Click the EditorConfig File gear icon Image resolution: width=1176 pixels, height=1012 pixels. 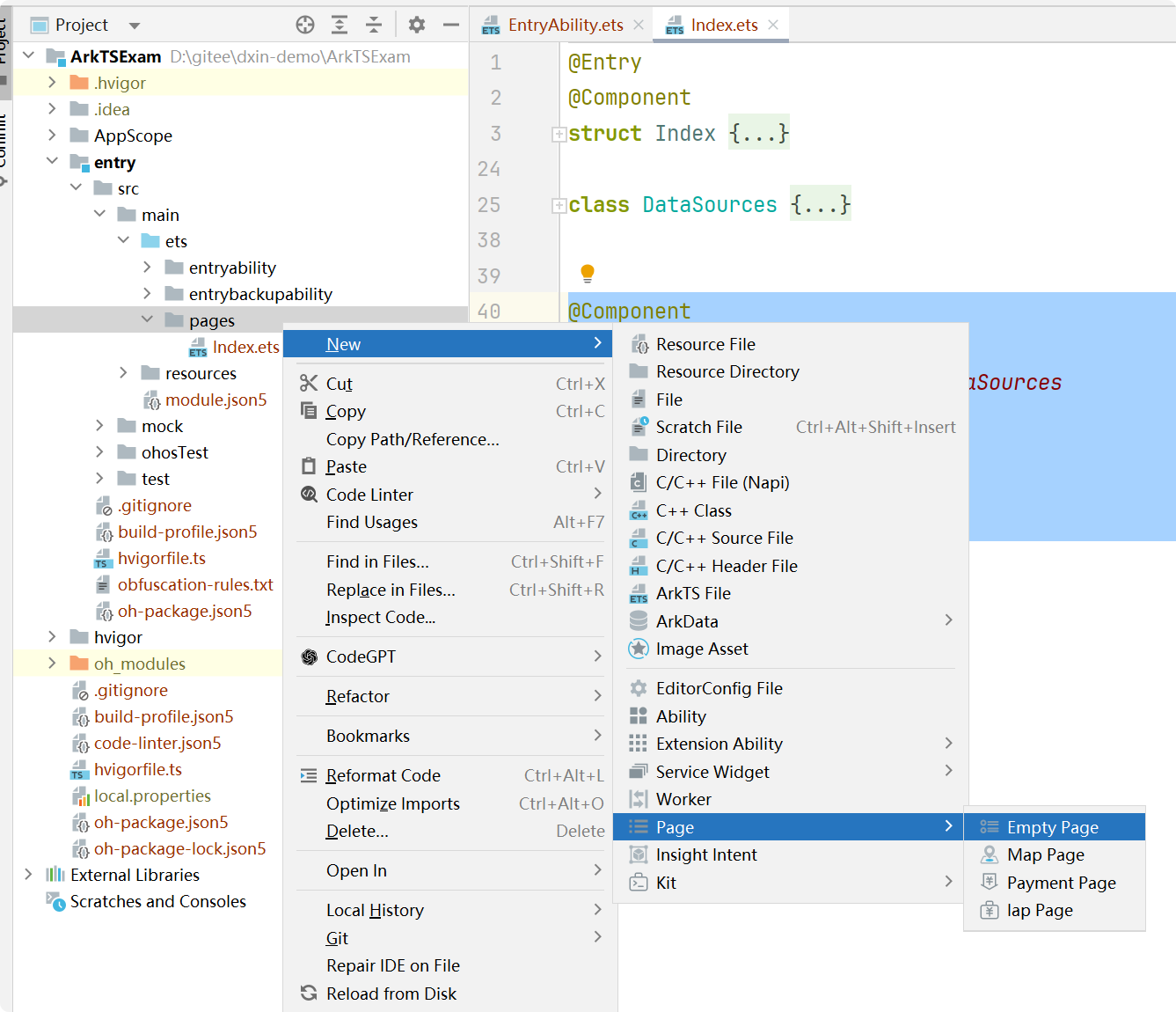coord(639,688)
